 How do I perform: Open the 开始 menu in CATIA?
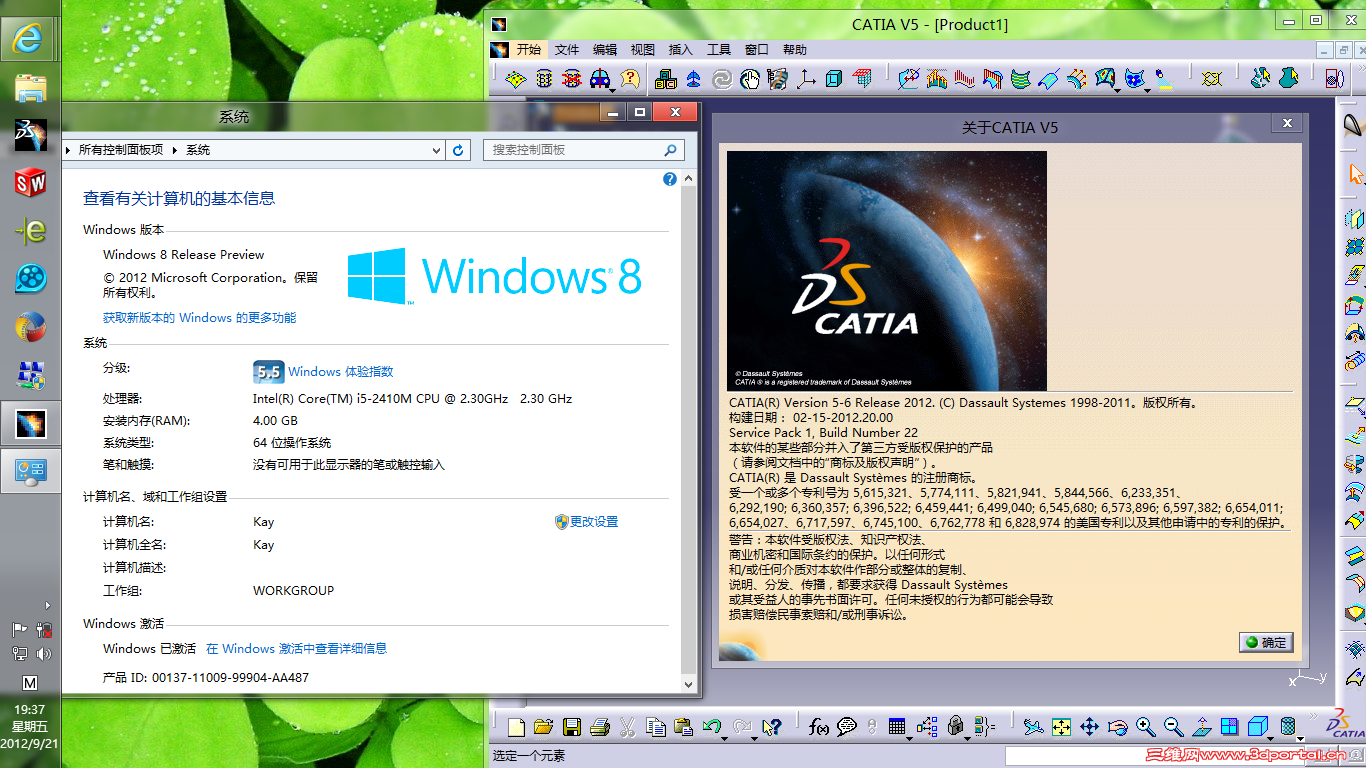pos(529,50)
